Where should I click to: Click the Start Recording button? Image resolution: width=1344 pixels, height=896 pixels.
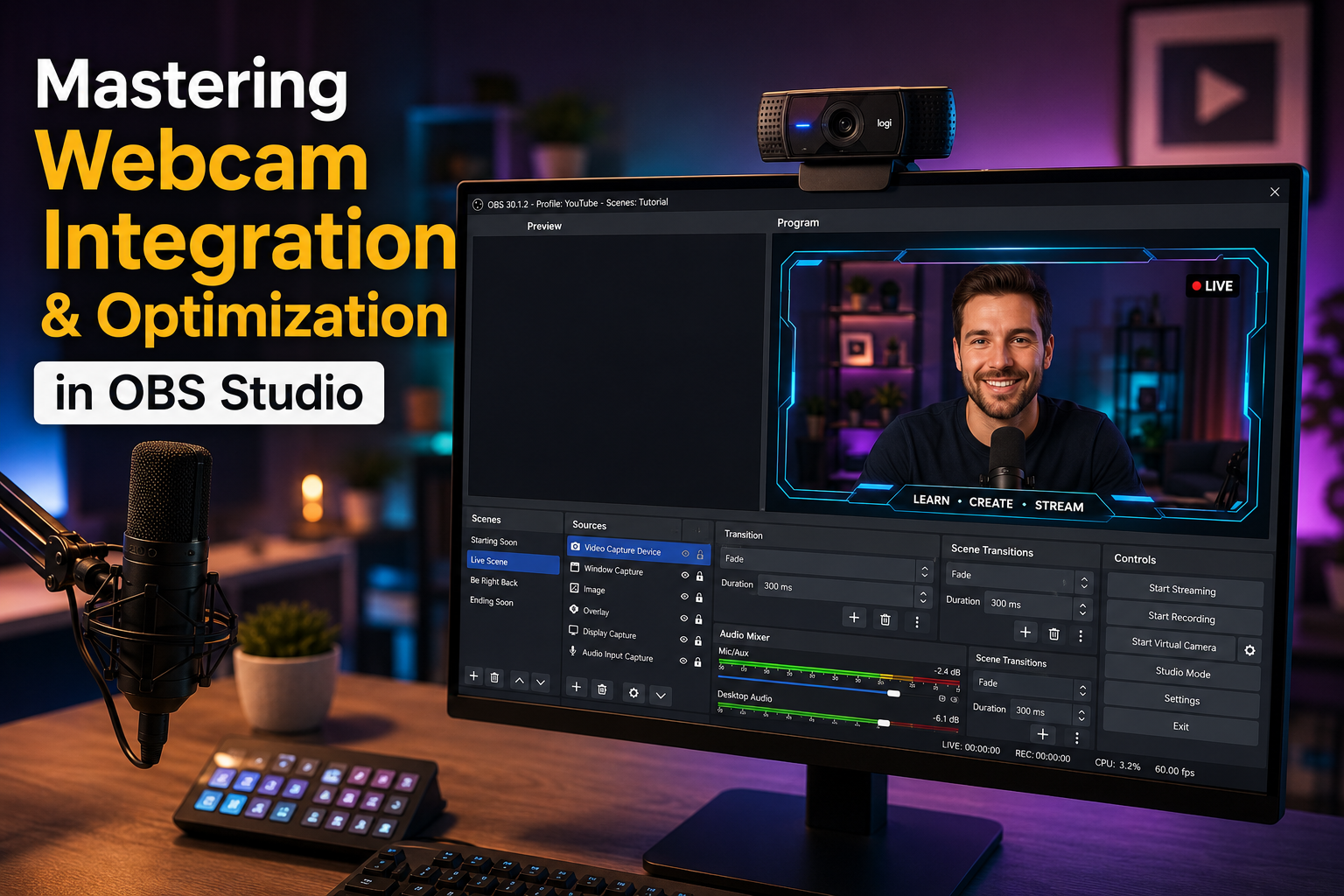1183,618
